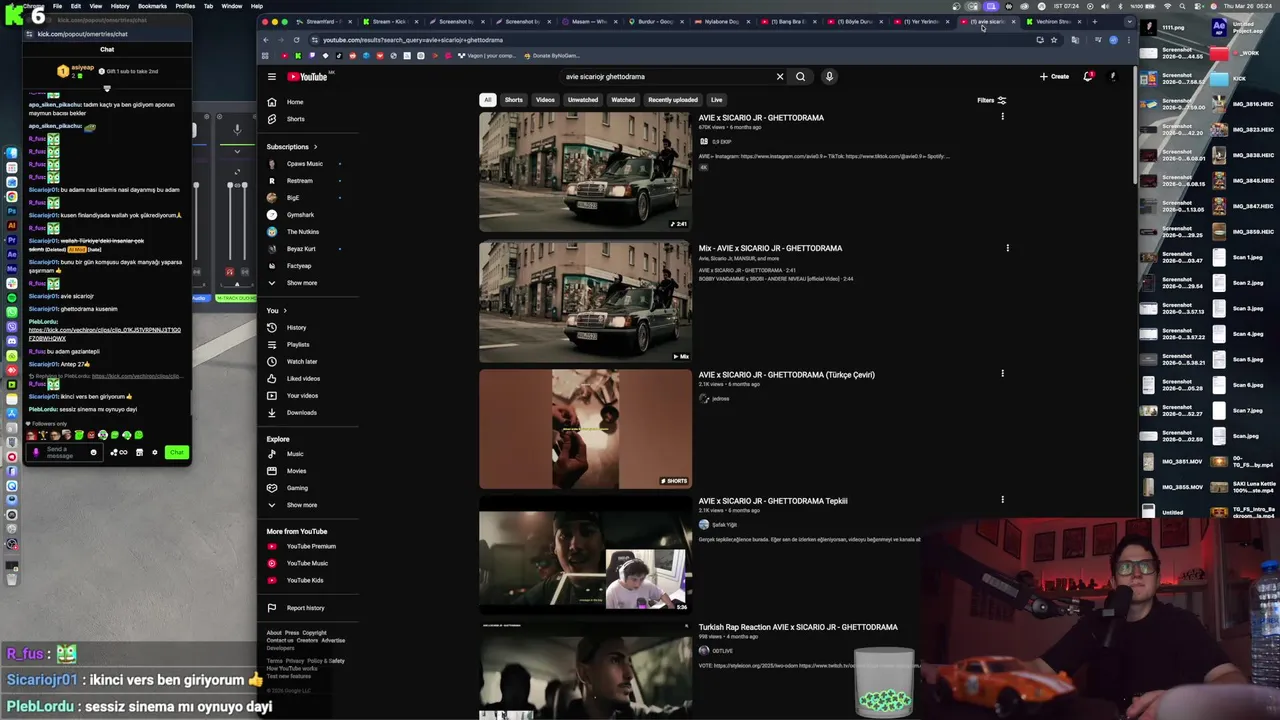Open YouTube Music link
1280x720 pixels.
pyautogui.click(x=306, y=563)
